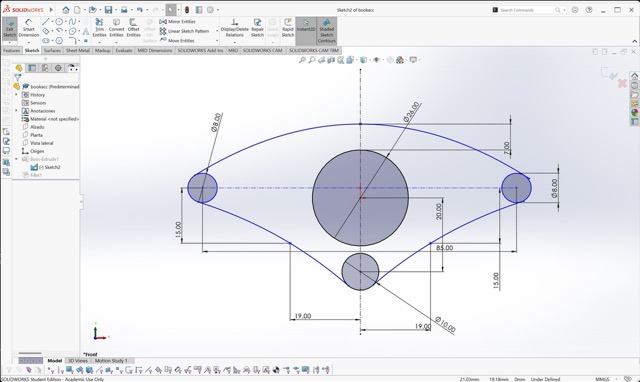This screenshot has height=382, width=640.
Task: Select the Planta plane
Action: pos(32,135)
